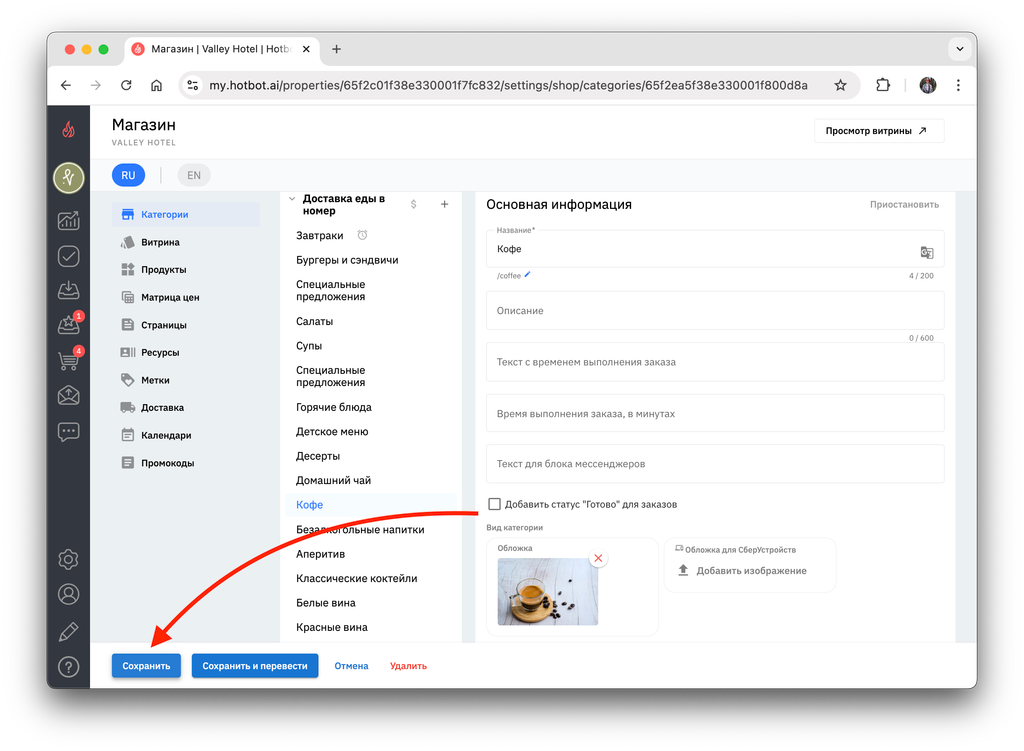Open the Ресурсы menu item
The image size is (1024, 751).
click(x=185, y=353)
